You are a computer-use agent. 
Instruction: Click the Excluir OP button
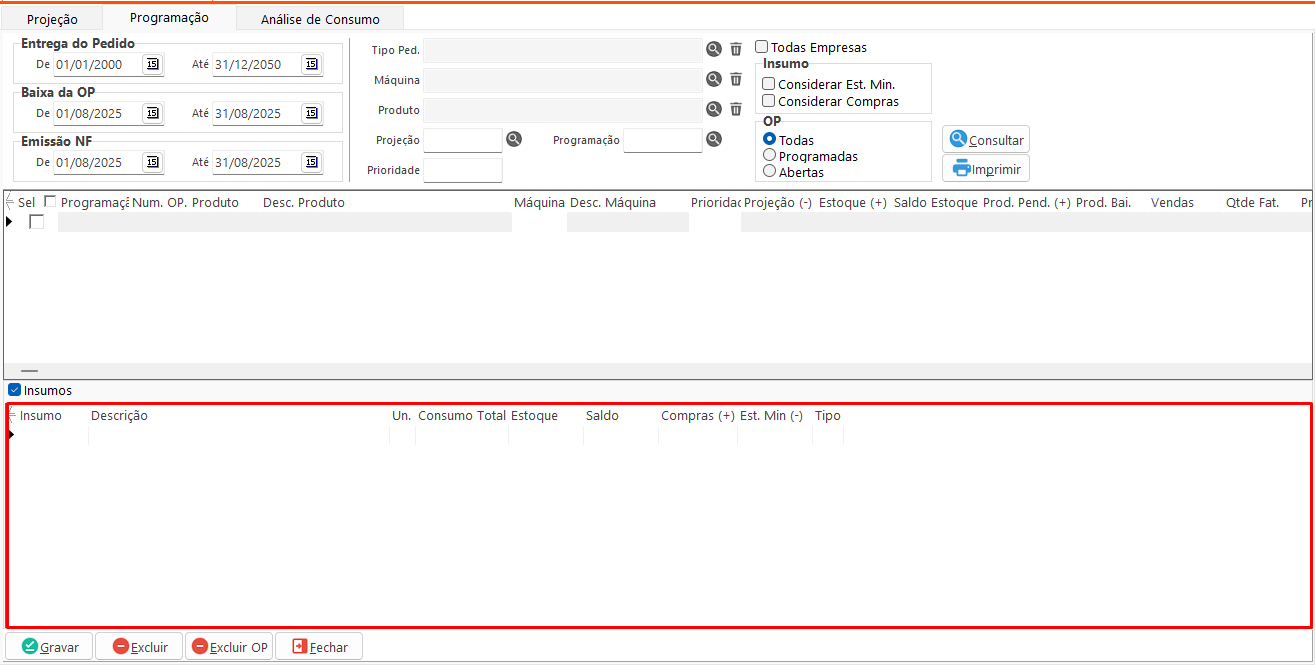pos(229,647)
